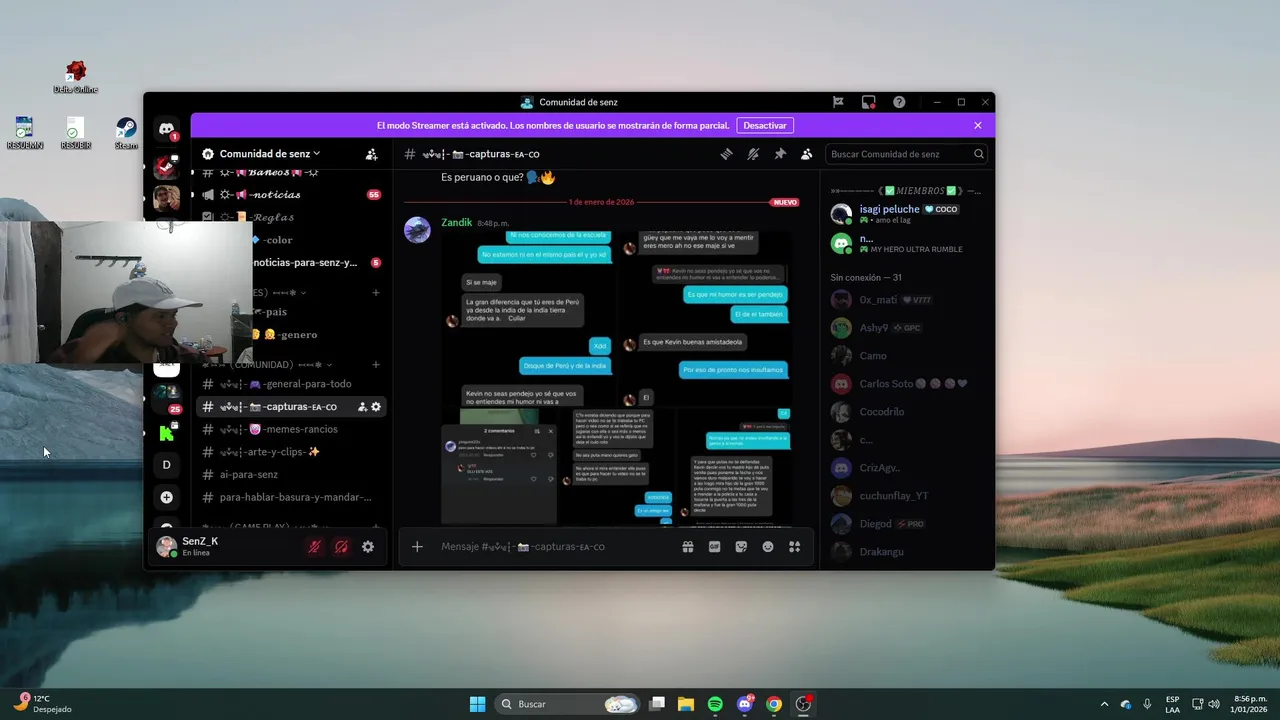Click SenZ_K user panel avatar
Viewport: 1280px width, 720px height.
pos(166,547)
